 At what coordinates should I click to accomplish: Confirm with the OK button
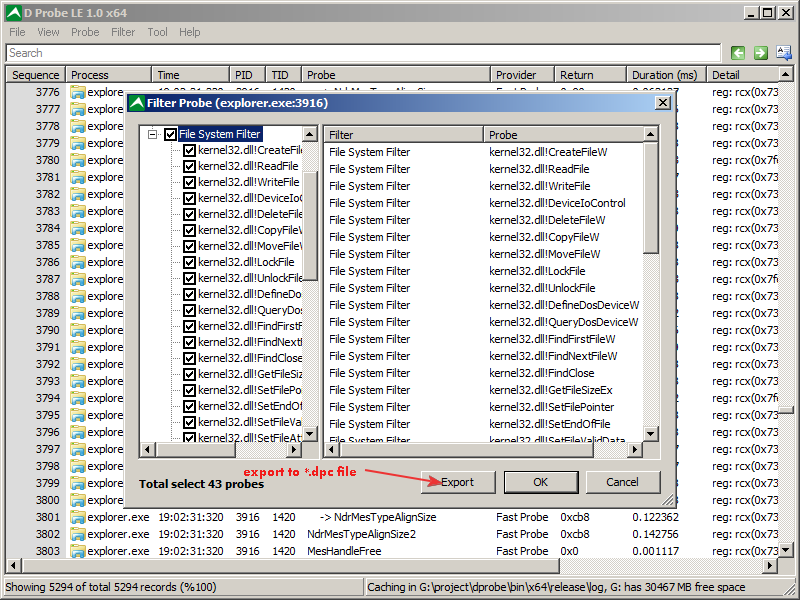point(541,482)
